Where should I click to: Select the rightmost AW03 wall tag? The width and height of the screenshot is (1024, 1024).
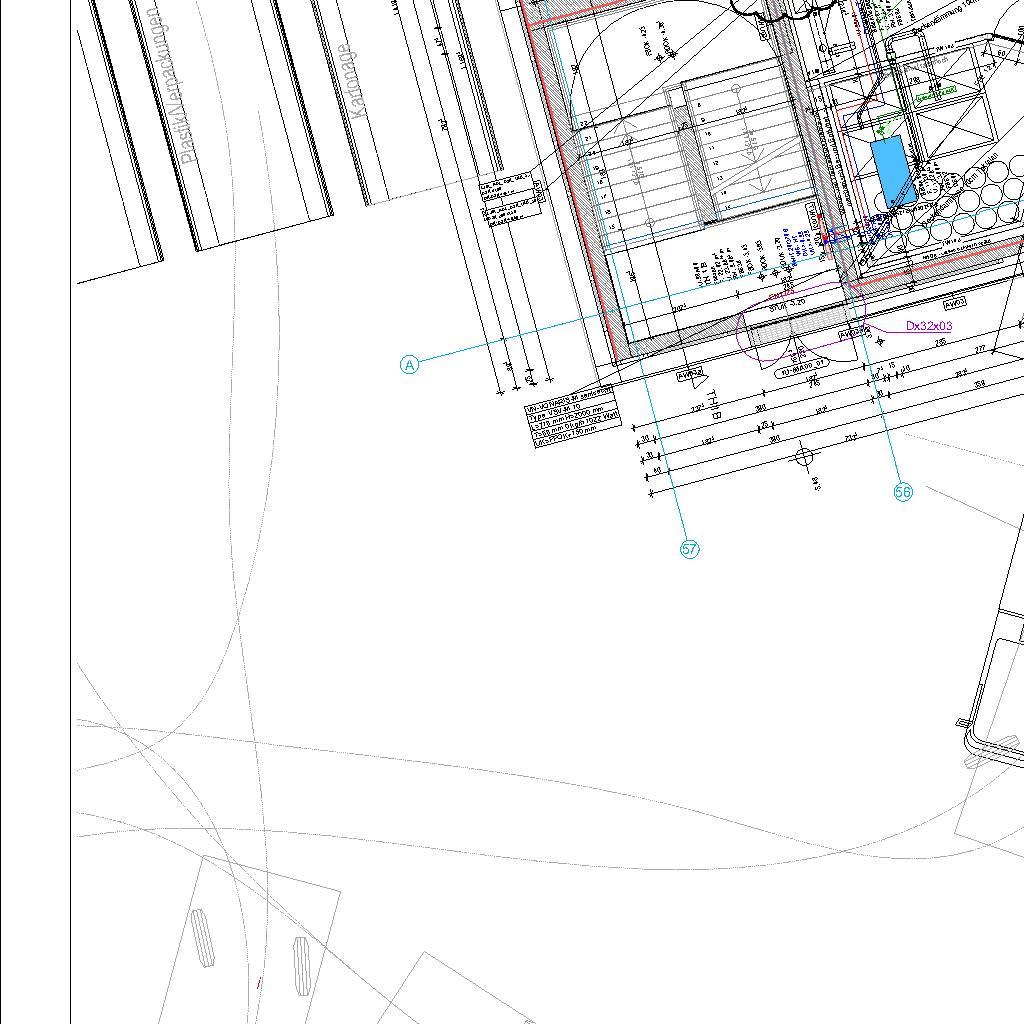tap(956, 302)
